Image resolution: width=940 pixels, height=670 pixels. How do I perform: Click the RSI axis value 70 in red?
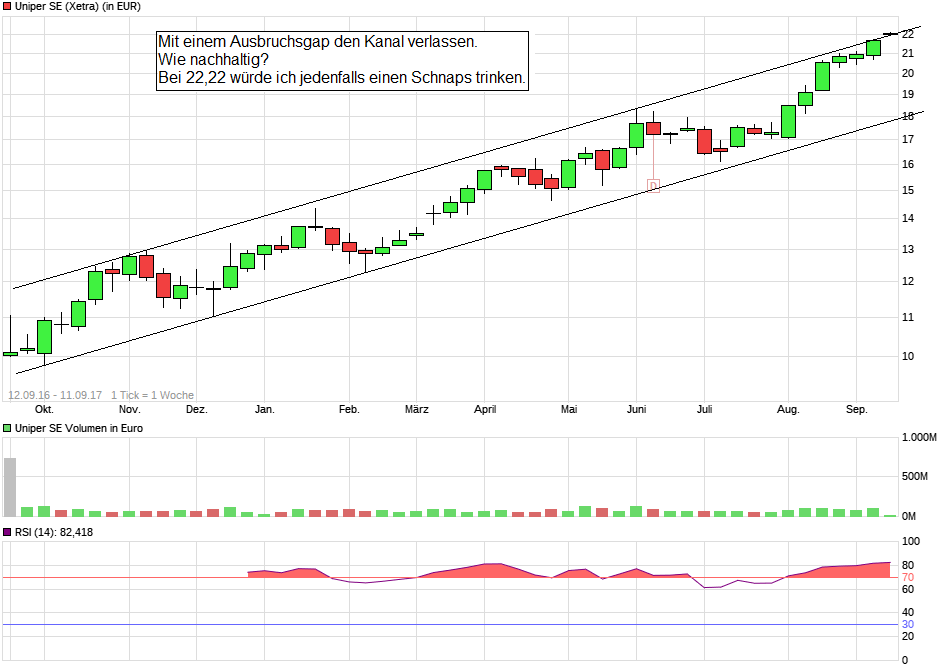point(908,578)
